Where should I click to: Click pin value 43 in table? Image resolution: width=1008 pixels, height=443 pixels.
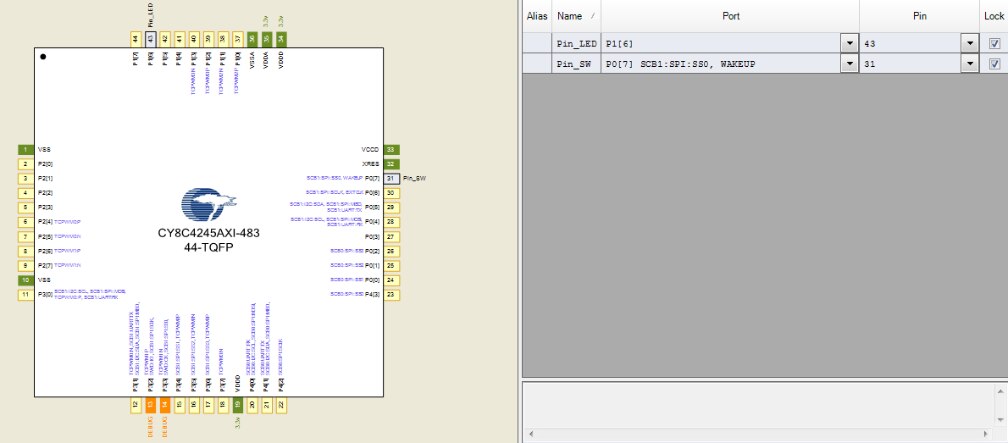click(870, 44)
